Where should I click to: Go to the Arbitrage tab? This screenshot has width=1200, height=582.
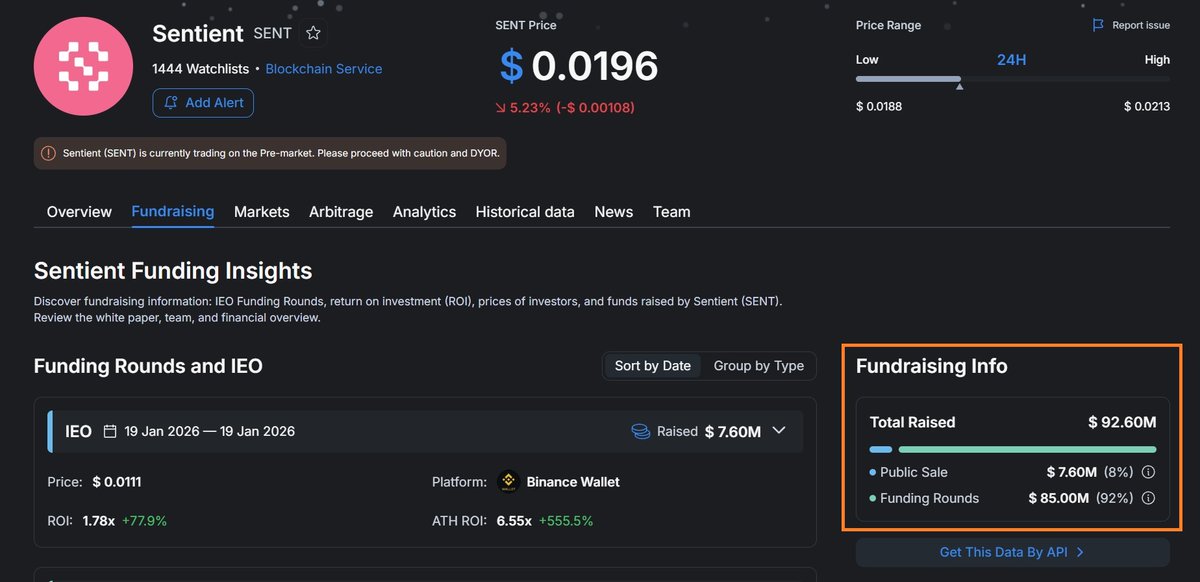[341, 212]
